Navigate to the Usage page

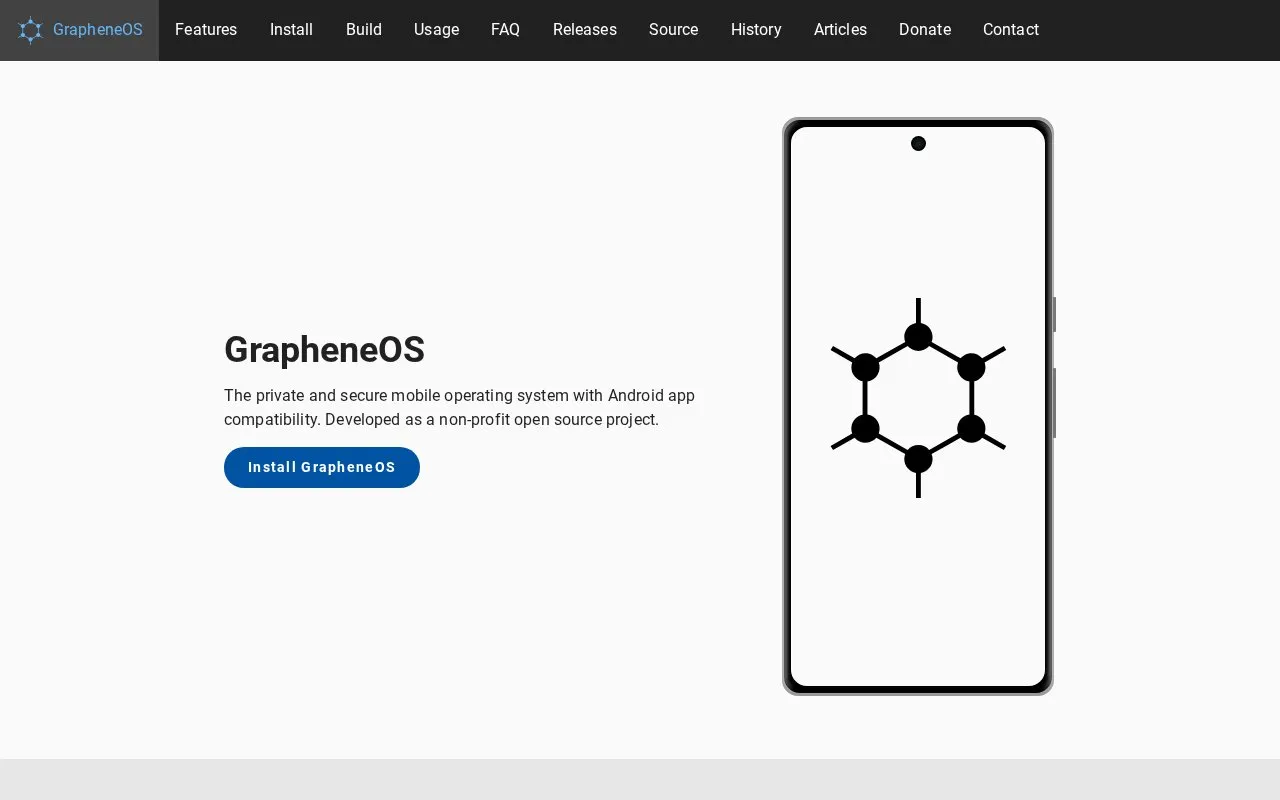[x=436, y=30]
